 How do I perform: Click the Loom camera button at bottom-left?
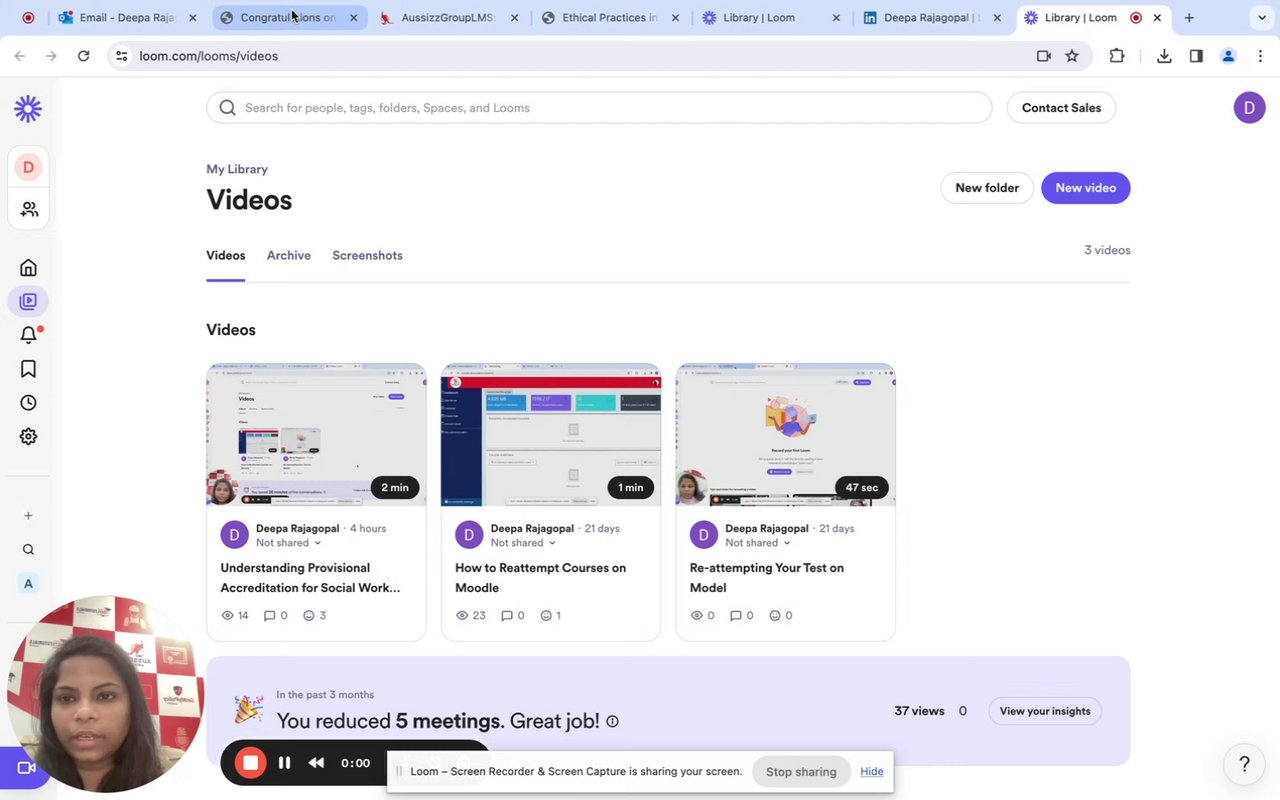27,768
